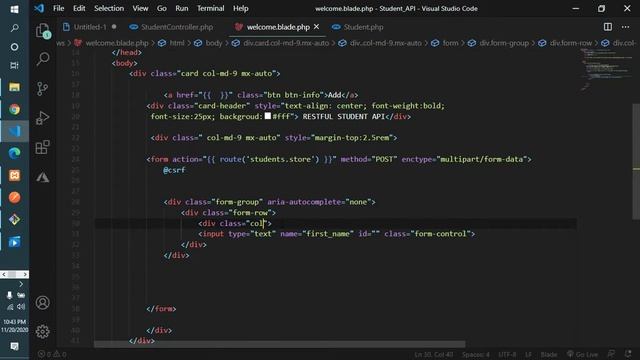
Task: Open the Manage gear icon
Action: pos(43,331)
